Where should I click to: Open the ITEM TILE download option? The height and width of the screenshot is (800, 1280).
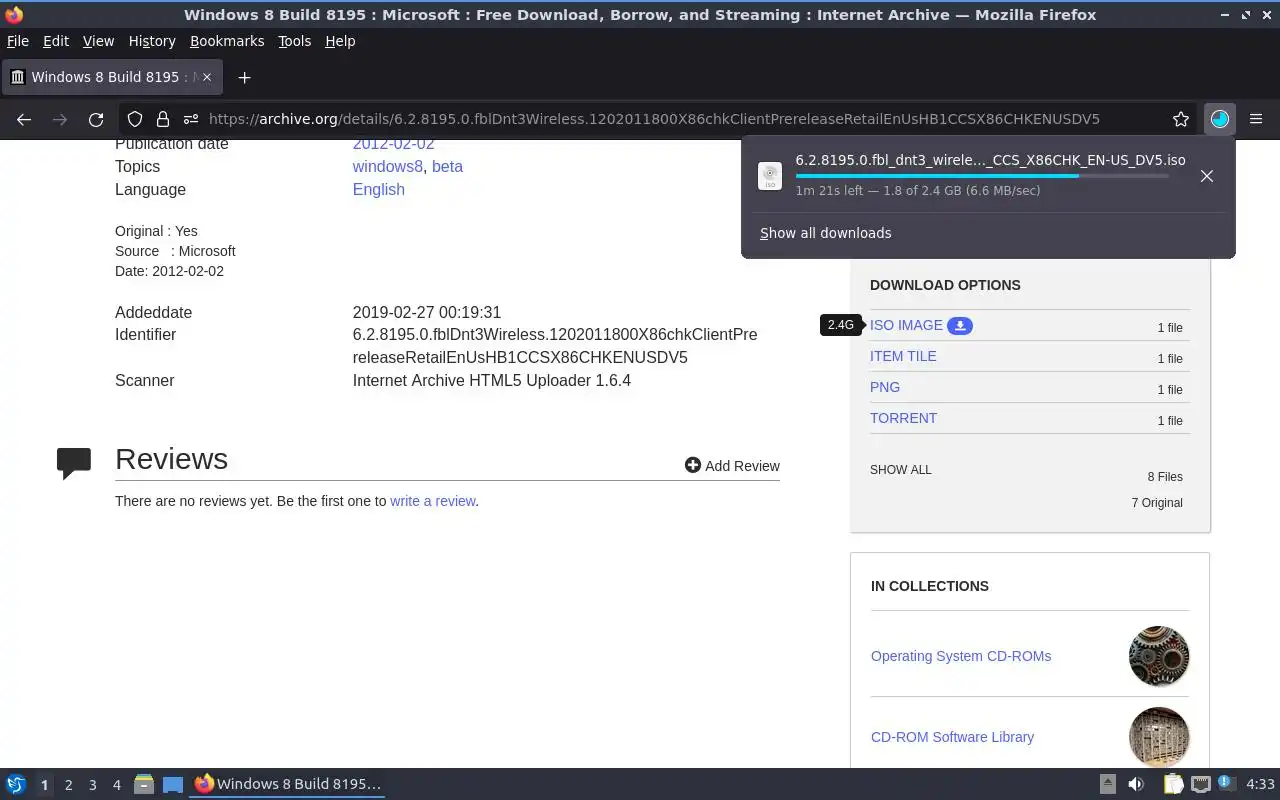pyautogui.click(x=903, y=356)
